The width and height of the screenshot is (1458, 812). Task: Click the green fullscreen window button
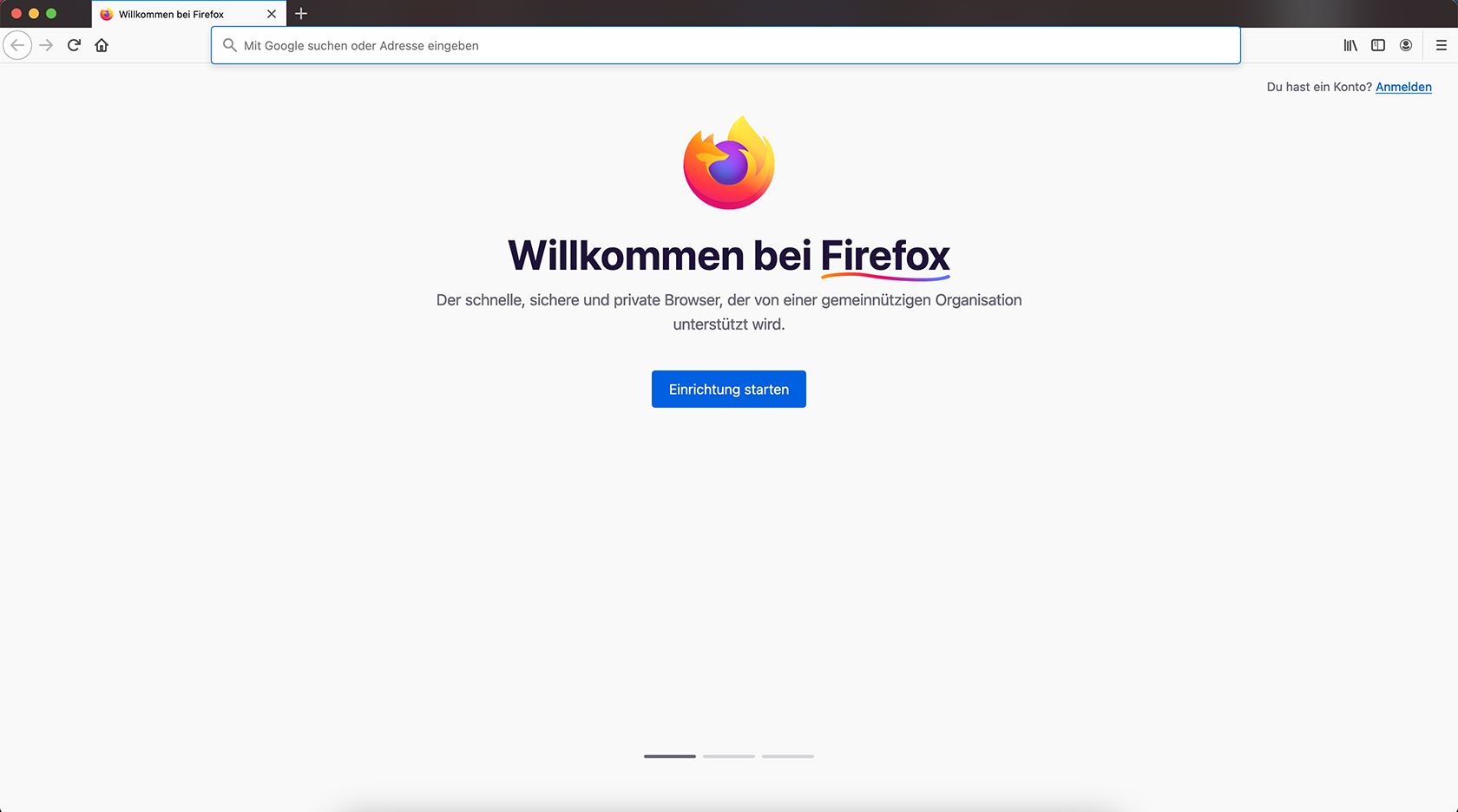pyautogui.click(x=51, y=14)
